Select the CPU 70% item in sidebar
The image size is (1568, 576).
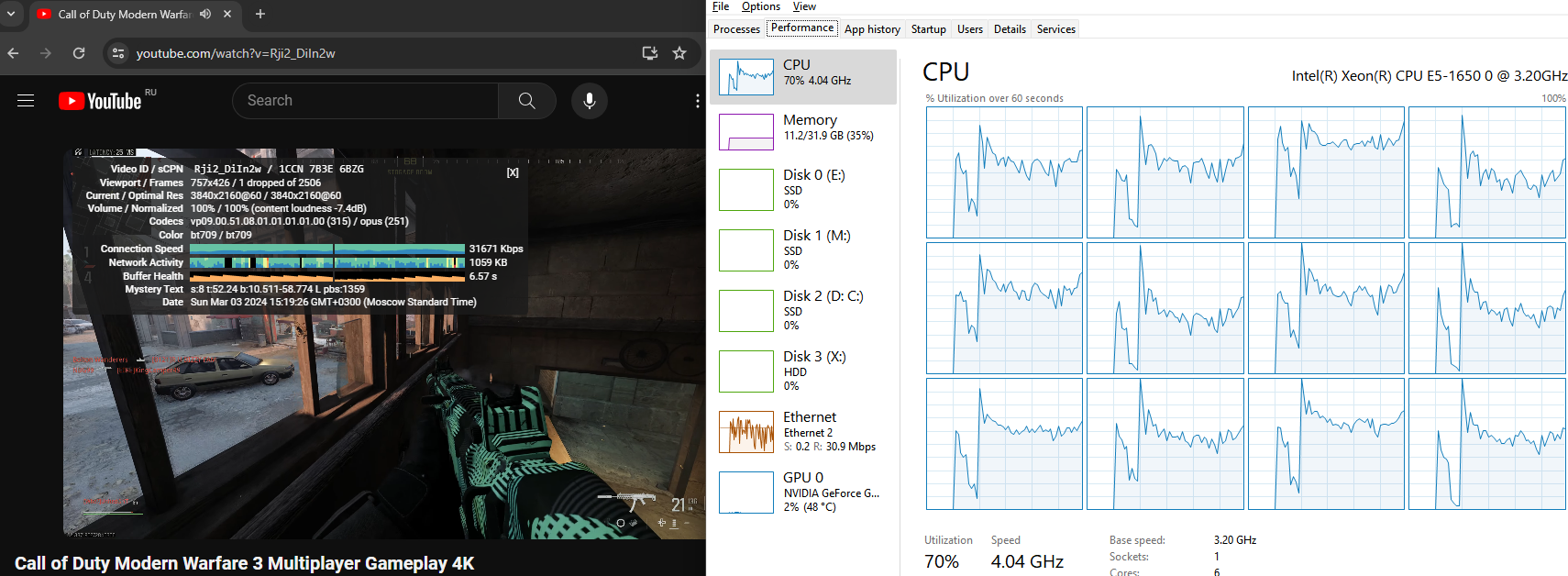click(x=803, y=77)
